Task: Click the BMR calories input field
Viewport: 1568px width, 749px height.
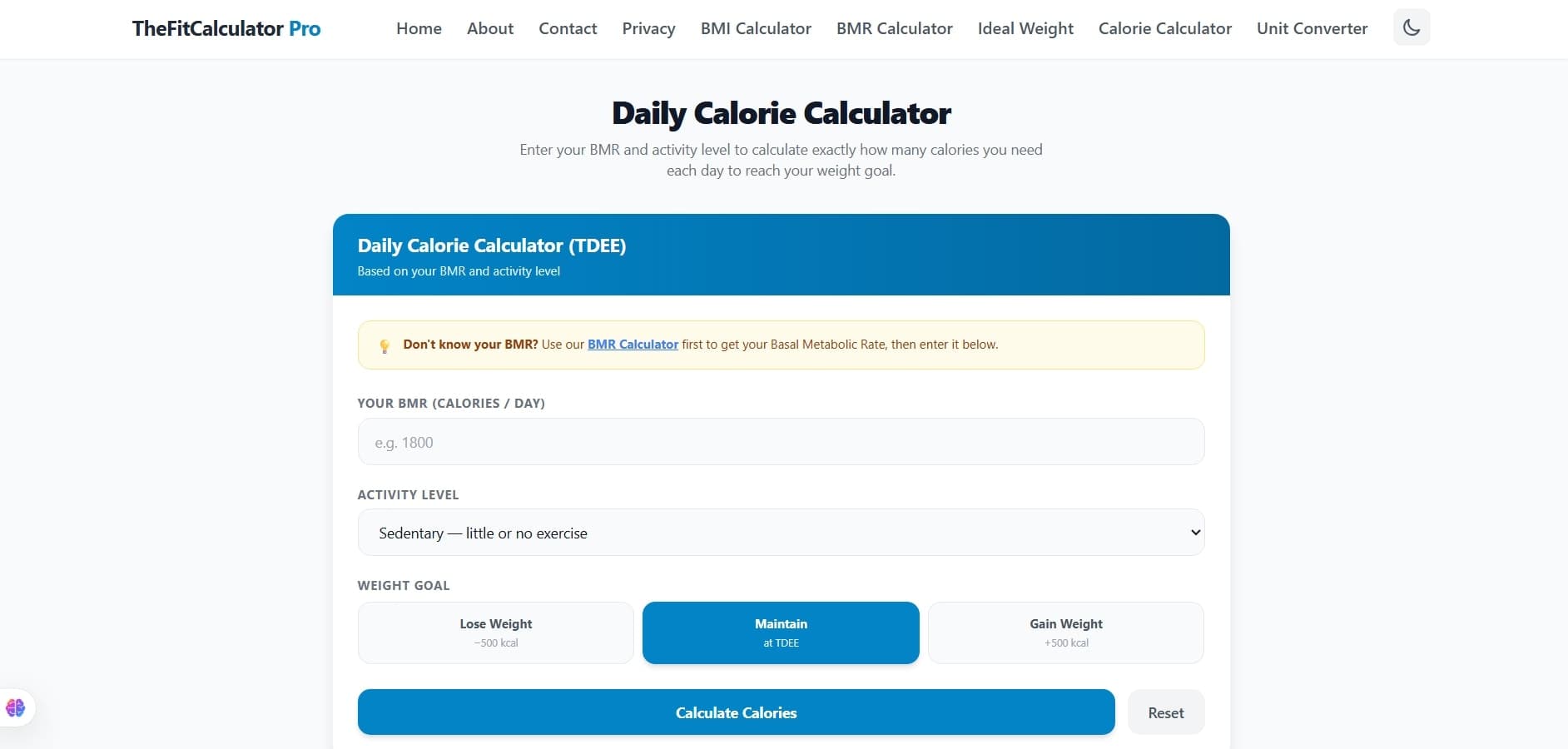Action: (780, 442)
